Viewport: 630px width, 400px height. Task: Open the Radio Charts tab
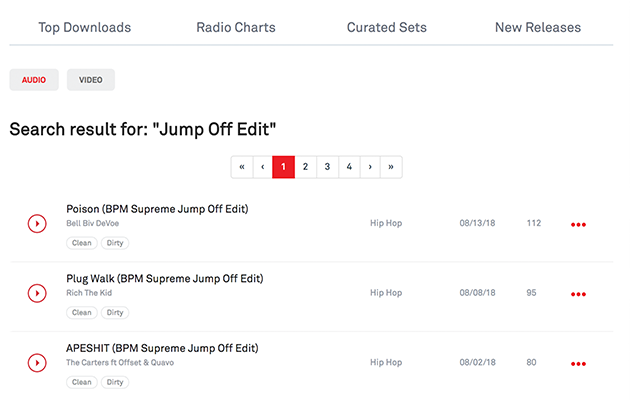[x=236, y=28]
